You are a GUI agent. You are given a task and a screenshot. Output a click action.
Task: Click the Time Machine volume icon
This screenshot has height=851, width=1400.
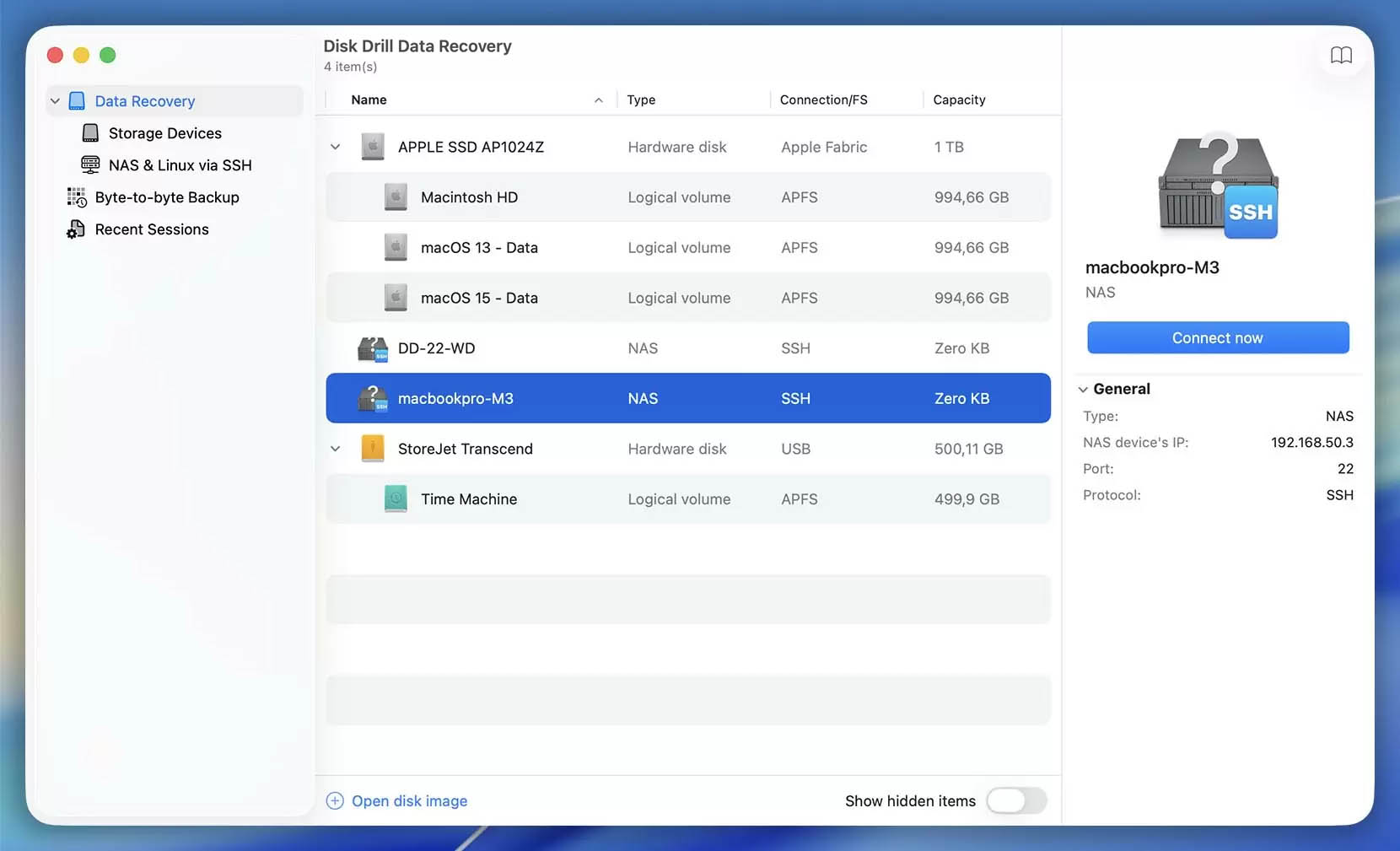[396, 499]
